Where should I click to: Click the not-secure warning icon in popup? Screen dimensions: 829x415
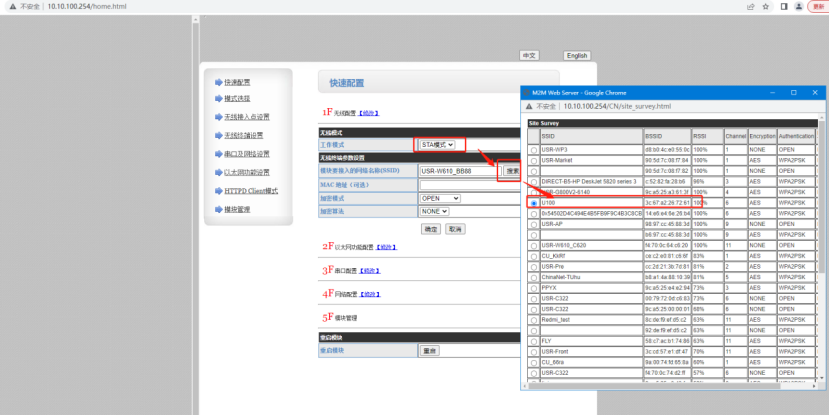[530, 105]
